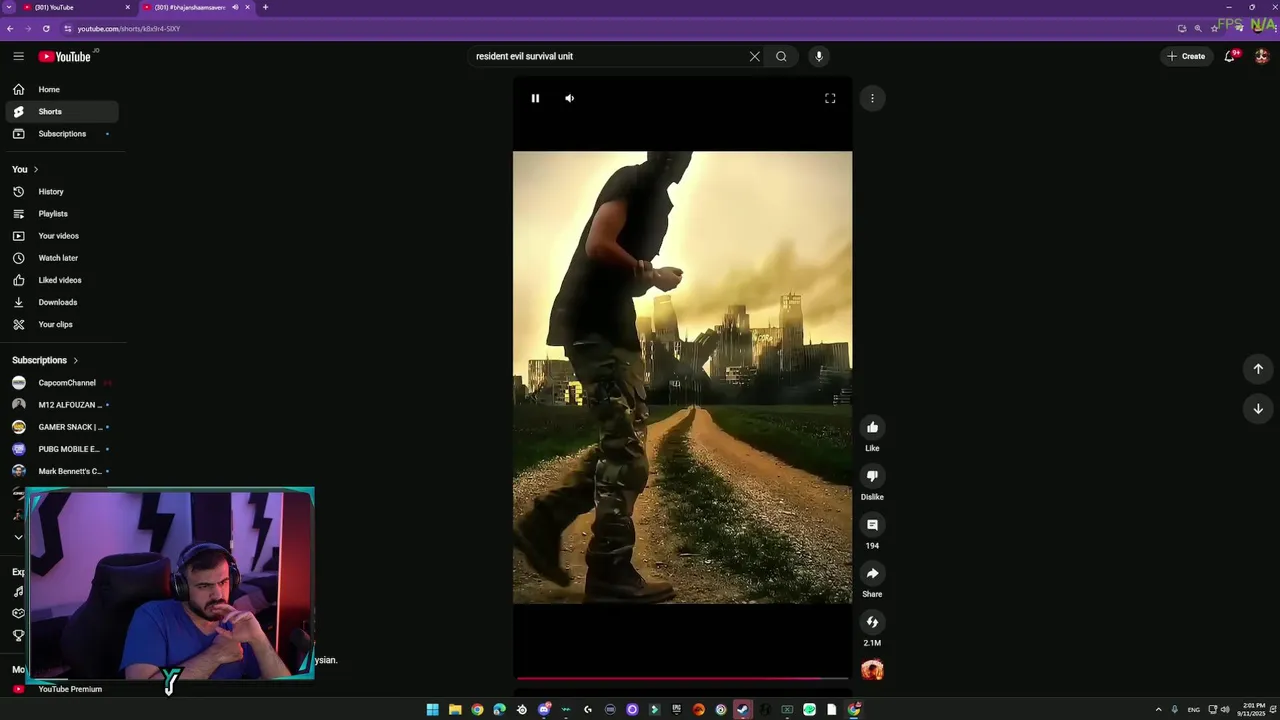
Task: Click the search magnifier button
Action: [x=781, y=56]
